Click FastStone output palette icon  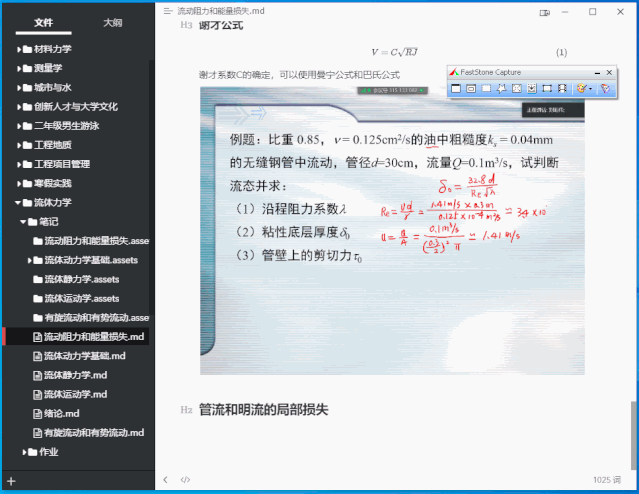click(x=581, y=88)
